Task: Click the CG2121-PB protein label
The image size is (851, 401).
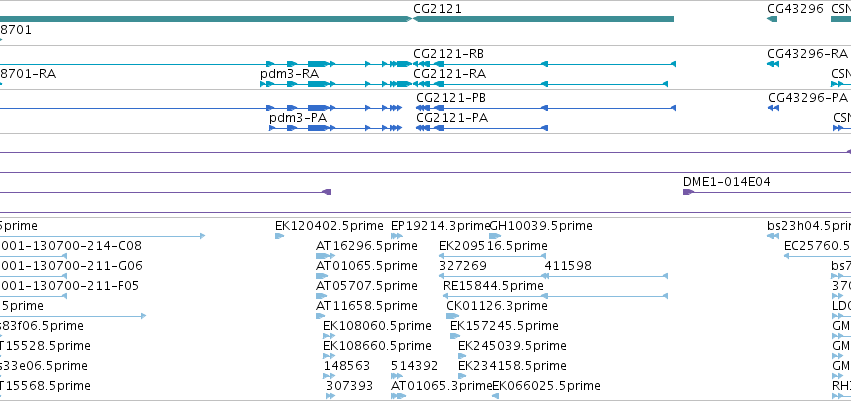Action: point(450,98)
